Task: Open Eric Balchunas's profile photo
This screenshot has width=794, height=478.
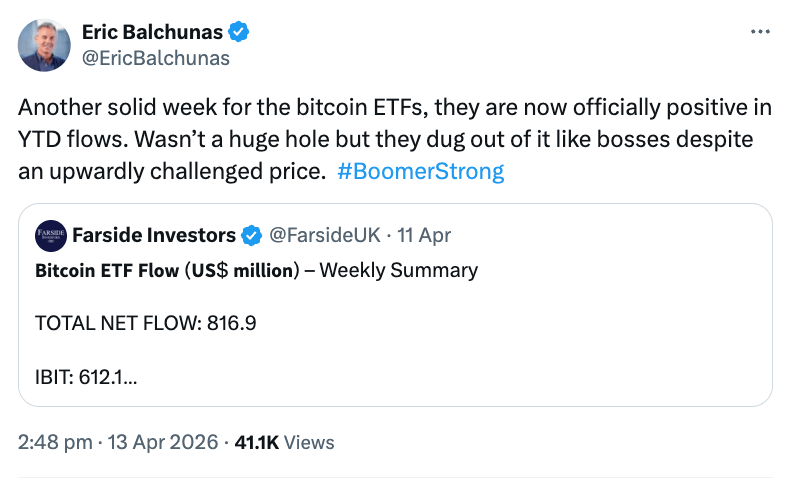Action: [45, 45]
